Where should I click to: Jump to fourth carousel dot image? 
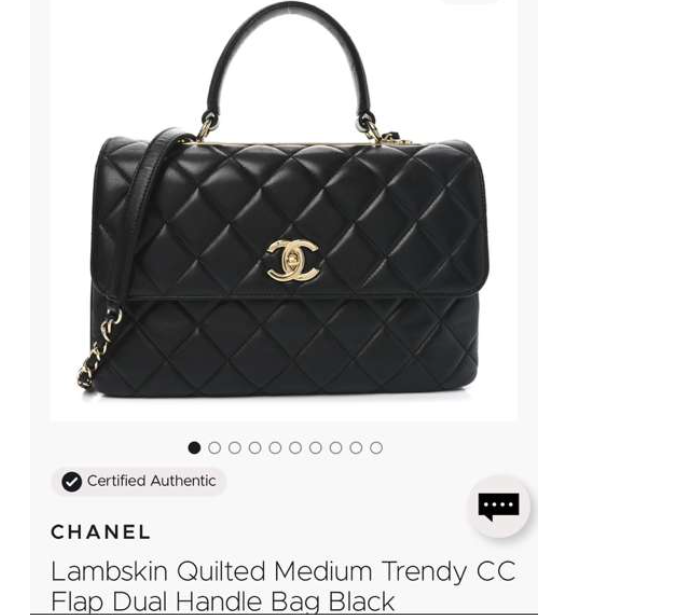click(255, 448)
